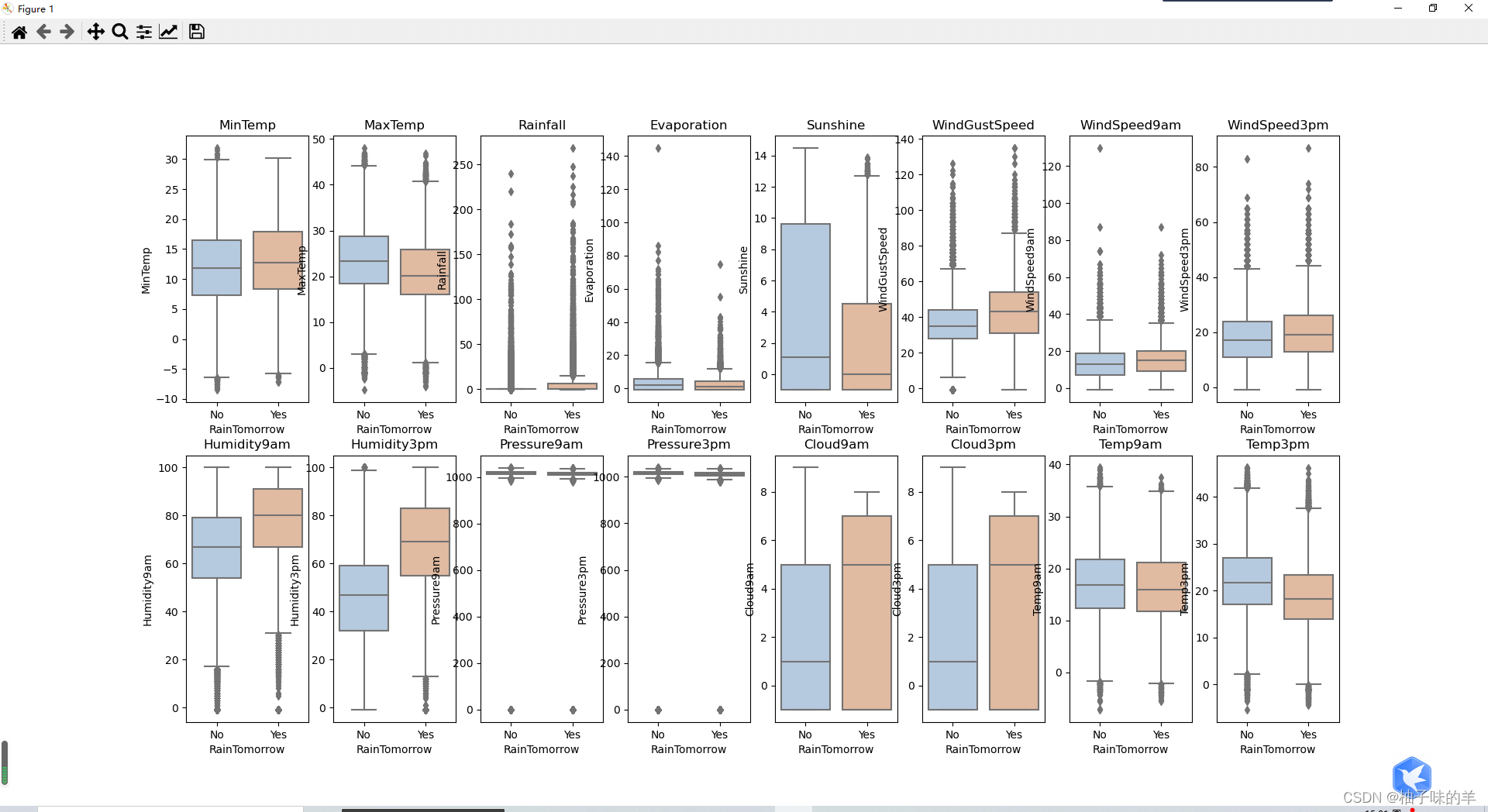Image resolution: width=1488 pixels, height=812 pixels.
Task: Click the Evaporation subplot title
Action: tap(689, 125)
